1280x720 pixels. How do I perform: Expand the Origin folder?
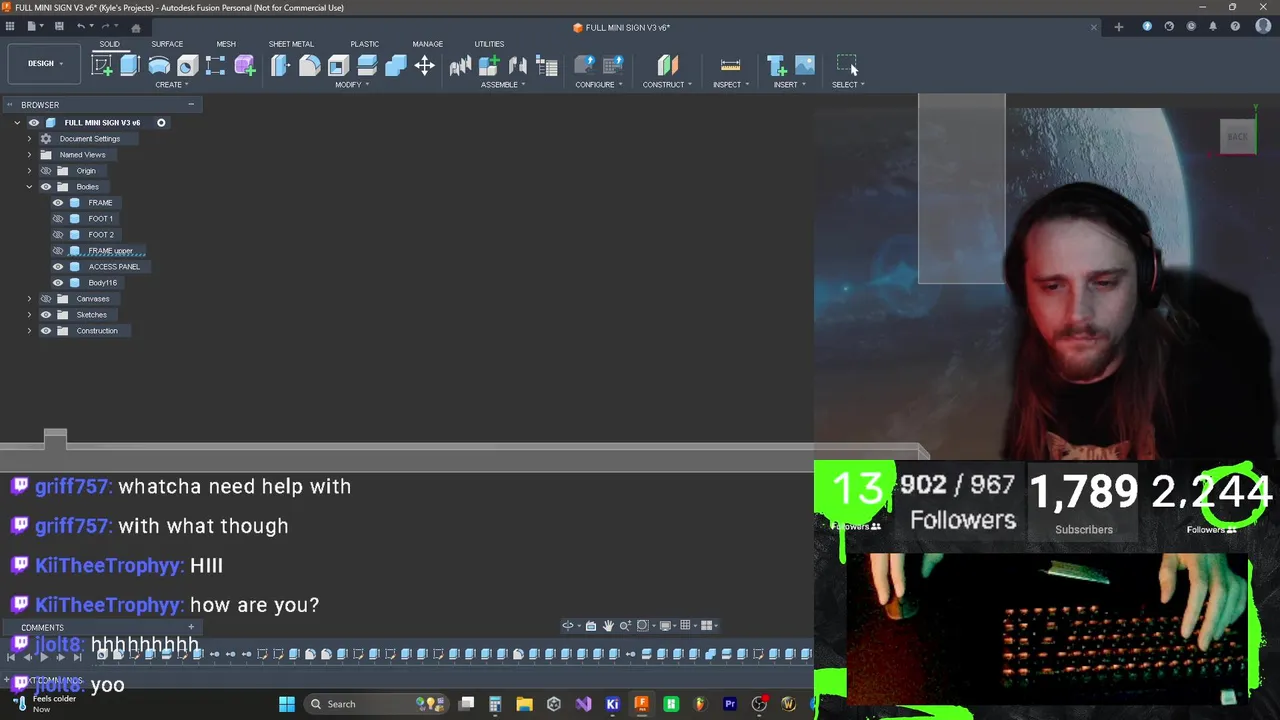(x=29, y=171)
